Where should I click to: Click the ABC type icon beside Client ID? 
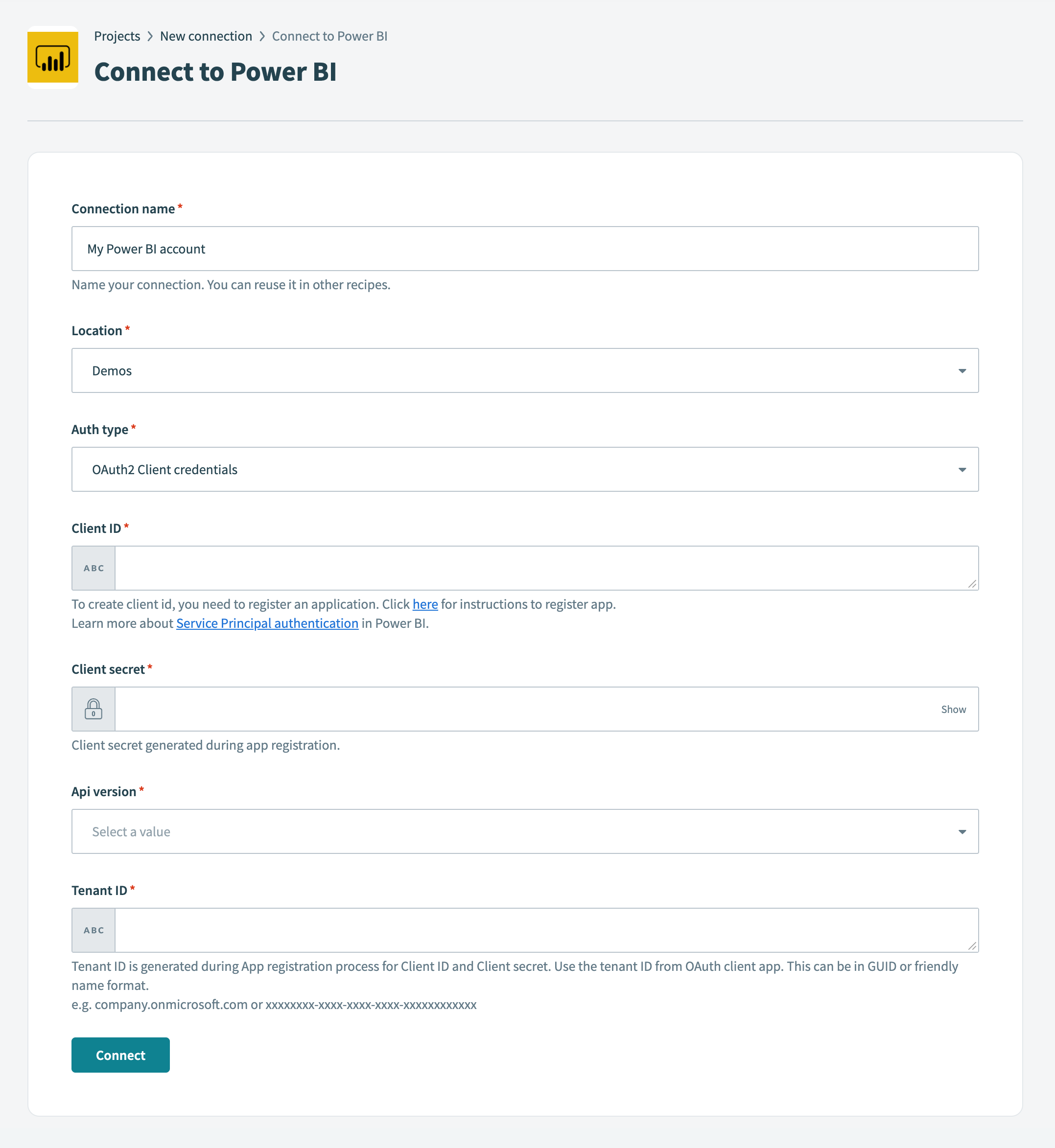[x=93, y=568]
